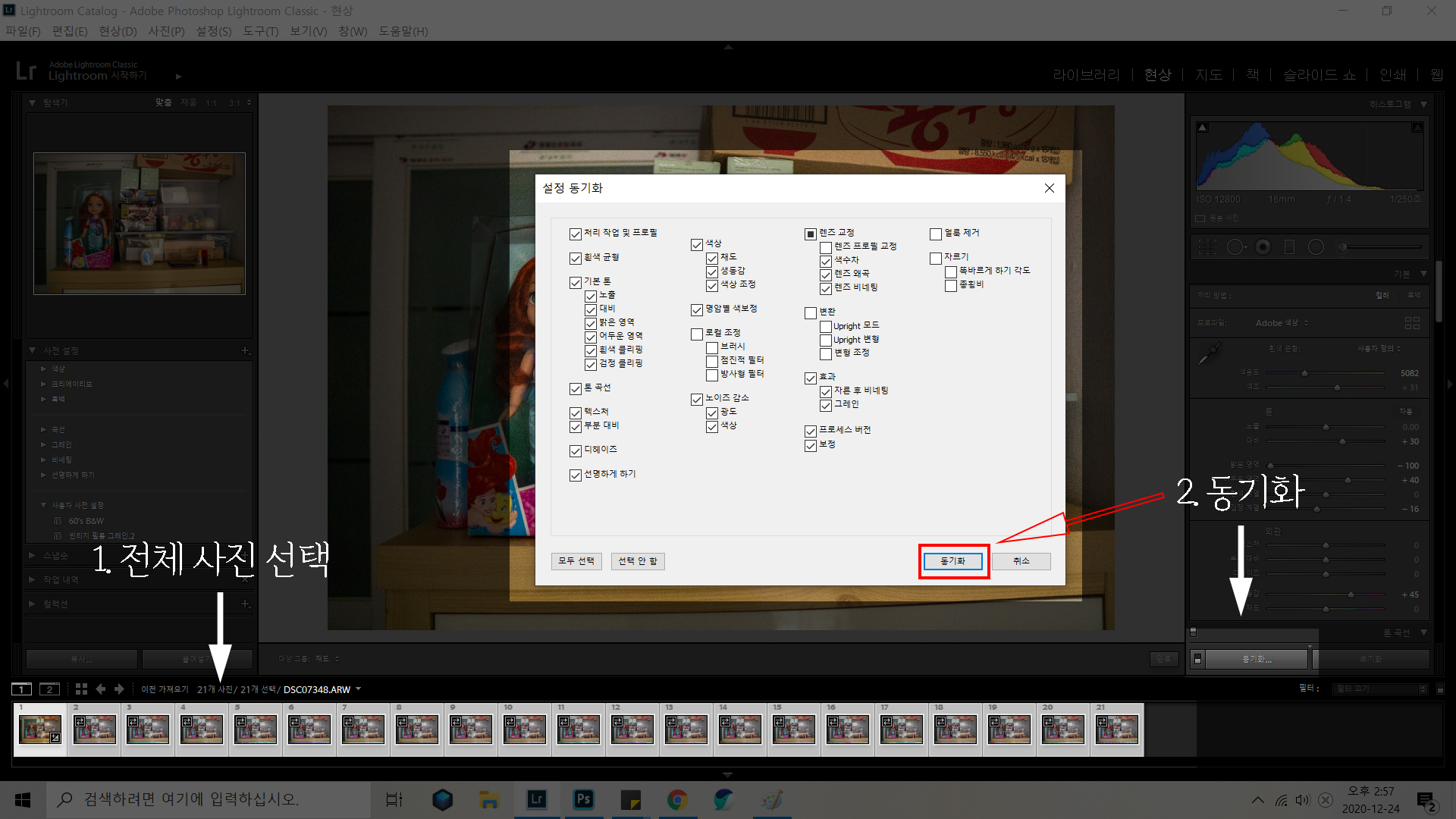Click the go forward arrow in filmstrip bar

119,689
